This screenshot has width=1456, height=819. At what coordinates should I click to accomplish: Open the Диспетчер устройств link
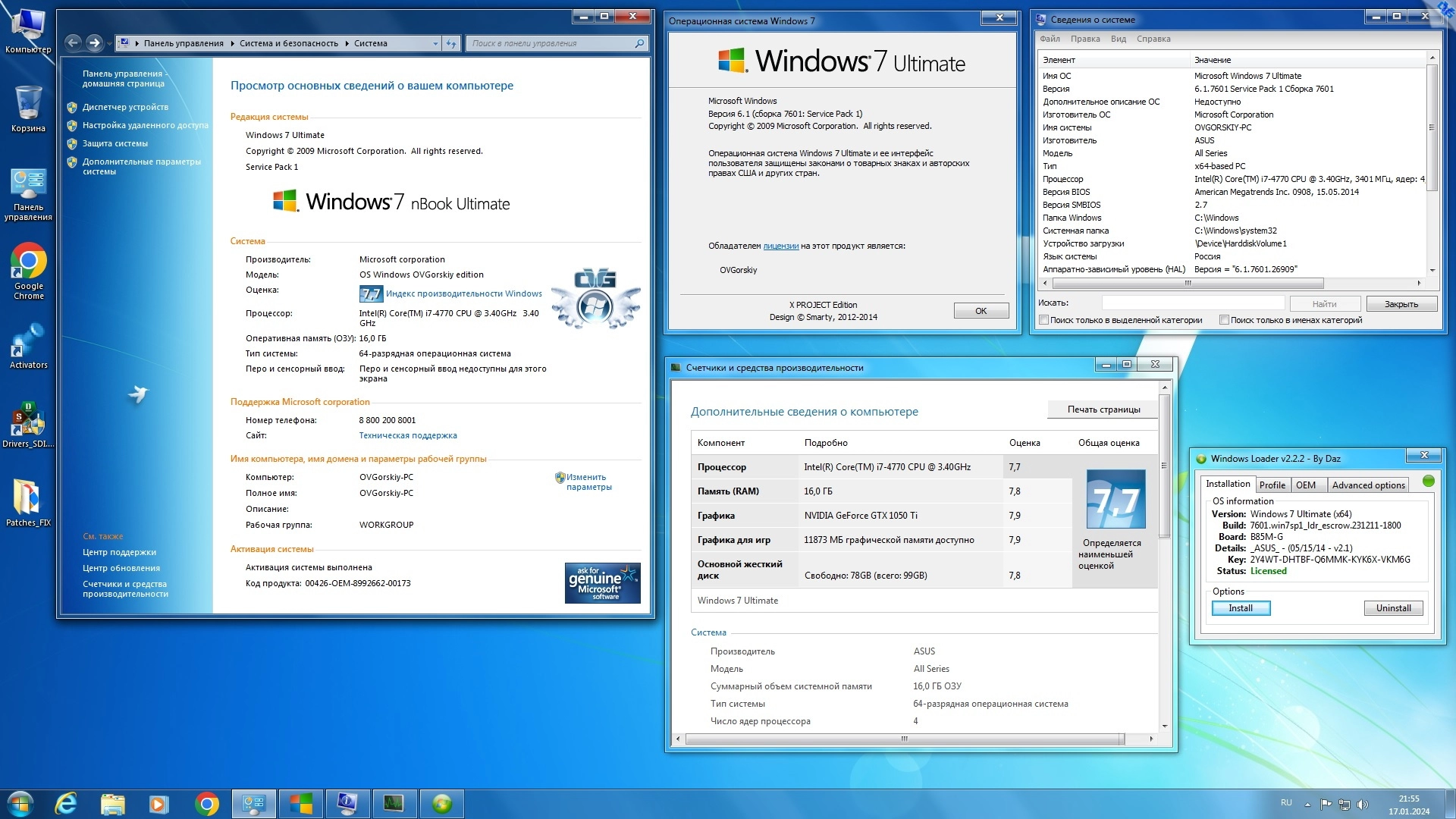click(125, 107)
